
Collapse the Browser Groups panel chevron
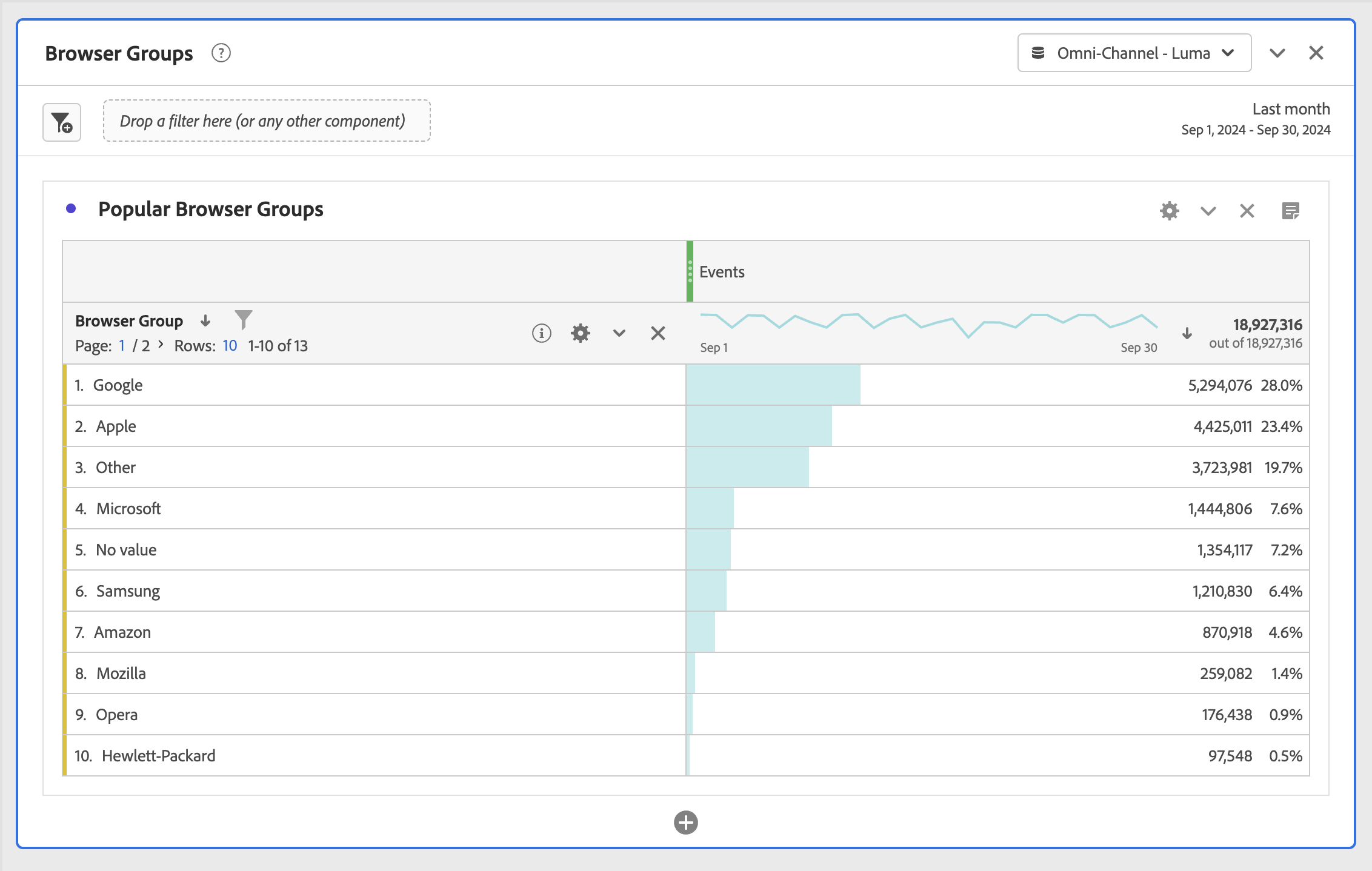tap(1277, 53)
